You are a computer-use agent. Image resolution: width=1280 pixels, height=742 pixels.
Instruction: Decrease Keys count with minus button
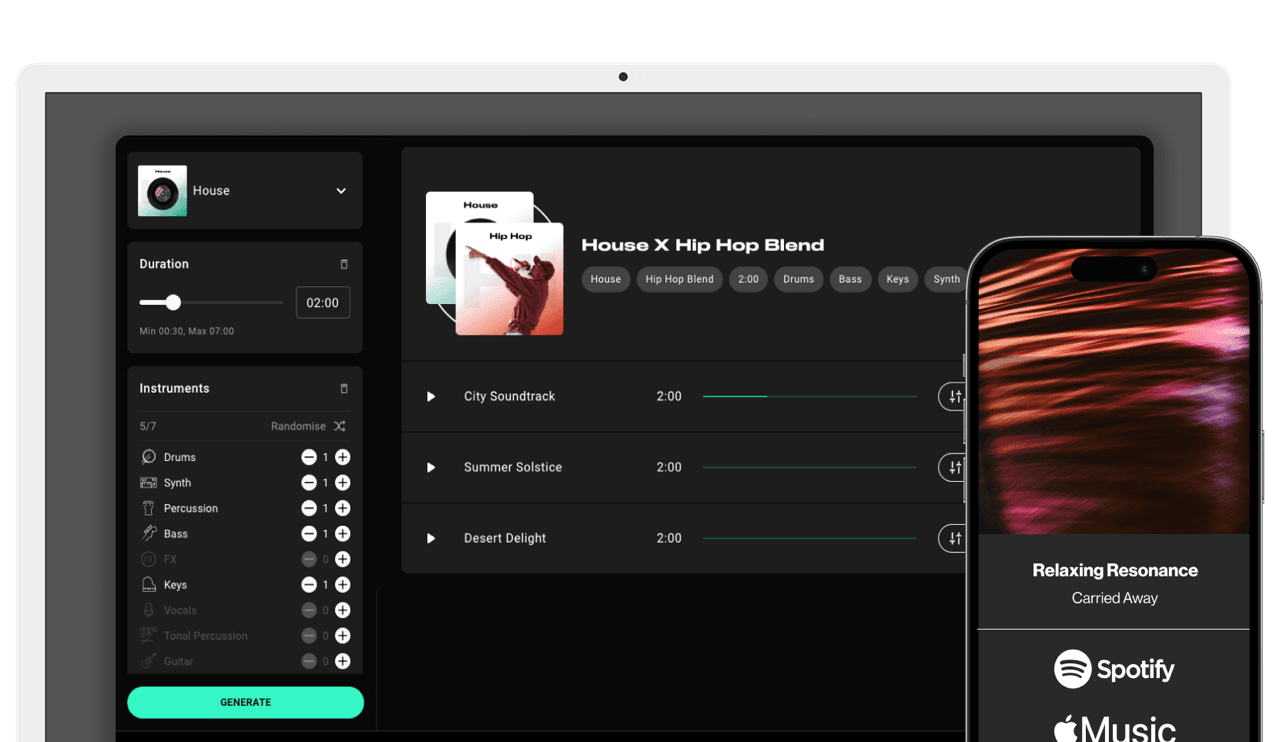click(x=309, y=585)
